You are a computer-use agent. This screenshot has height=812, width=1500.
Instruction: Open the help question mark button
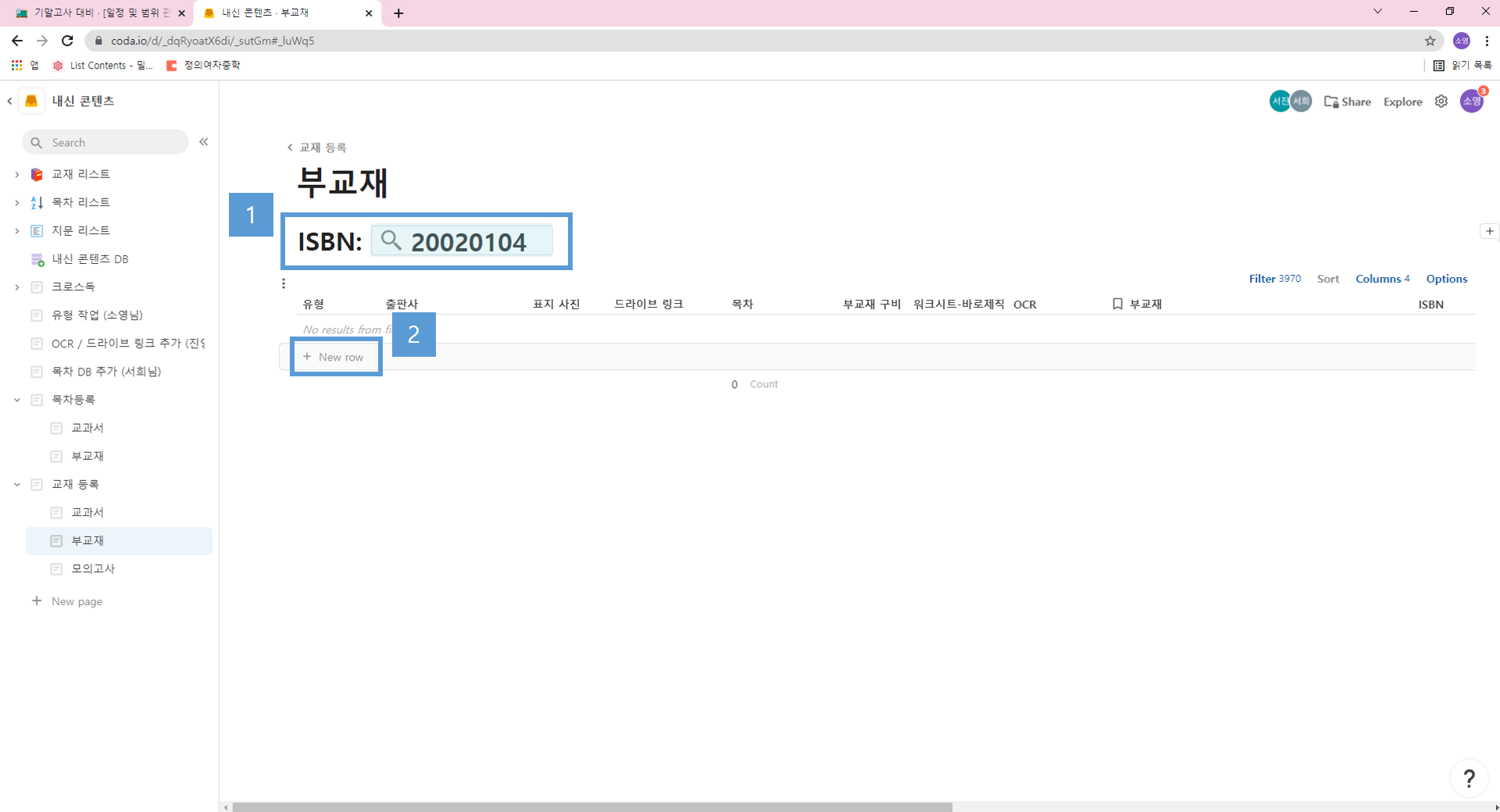(x=1469, y=778)
